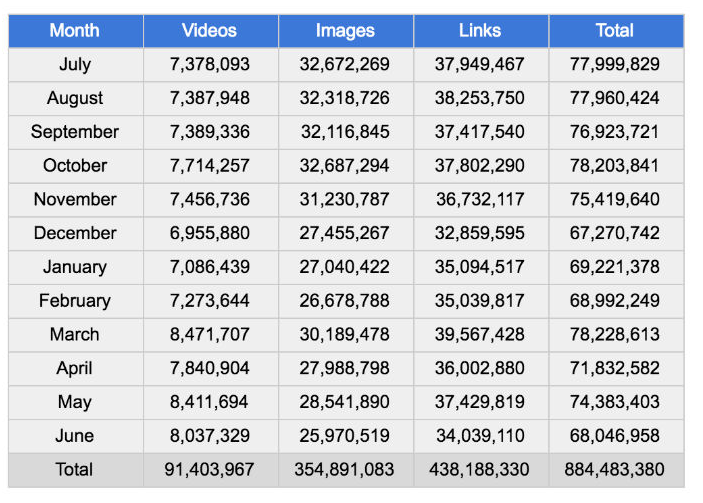The width and height of the screenshot is (703, 503).
Task: Click January videos cell 7,086,439
Action: [210, 267]
